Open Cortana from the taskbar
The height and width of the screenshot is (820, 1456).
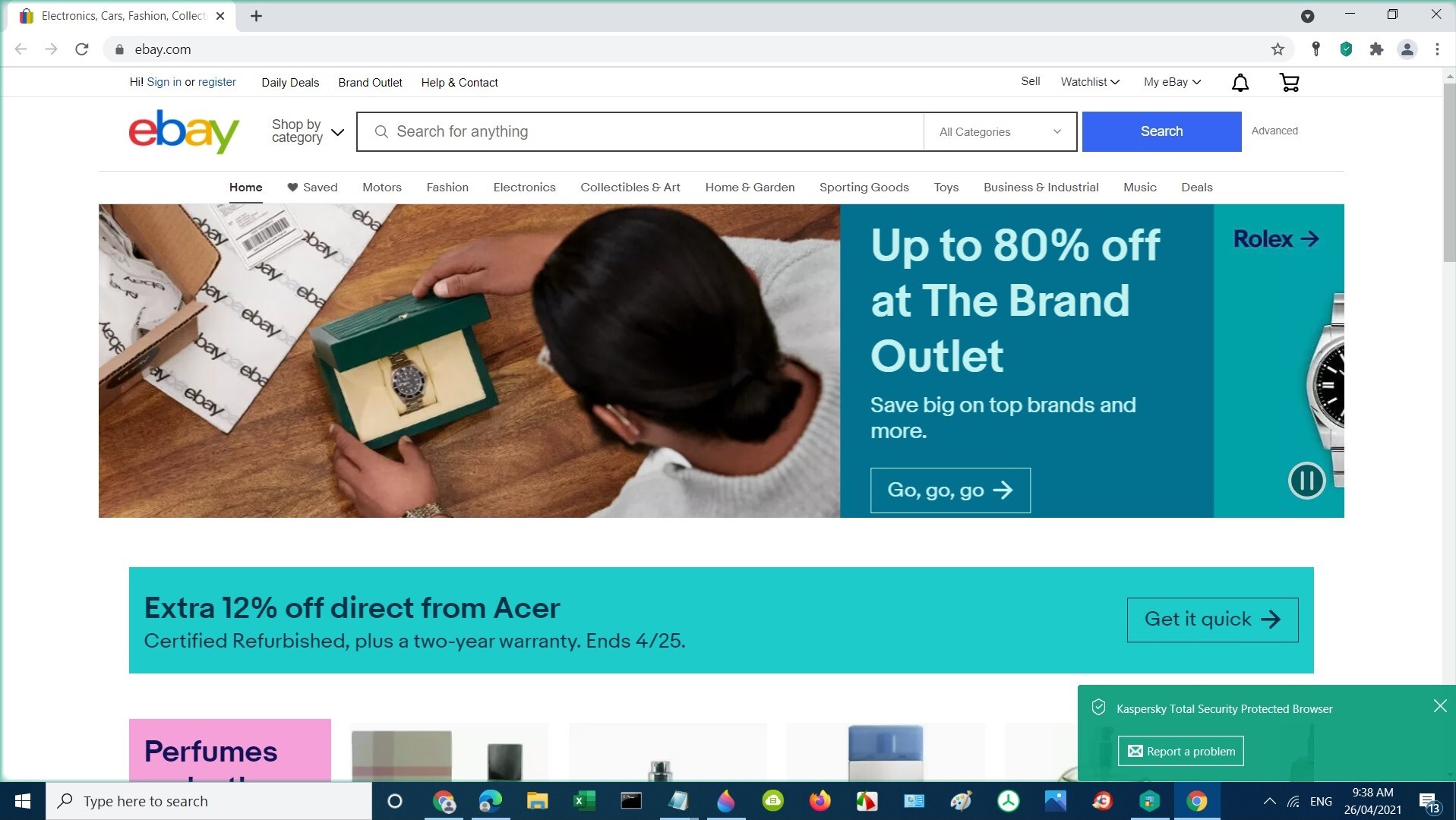point(394,801)
